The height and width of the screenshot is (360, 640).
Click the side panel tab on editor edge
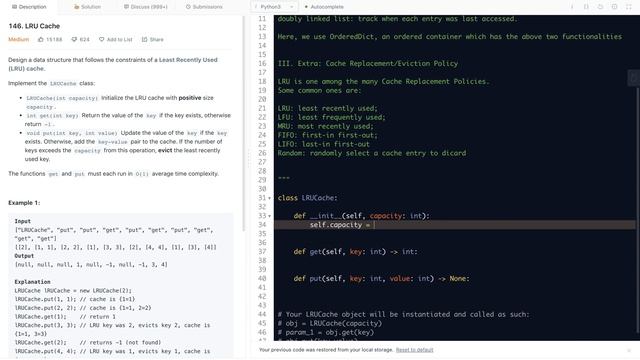[633, 78]
